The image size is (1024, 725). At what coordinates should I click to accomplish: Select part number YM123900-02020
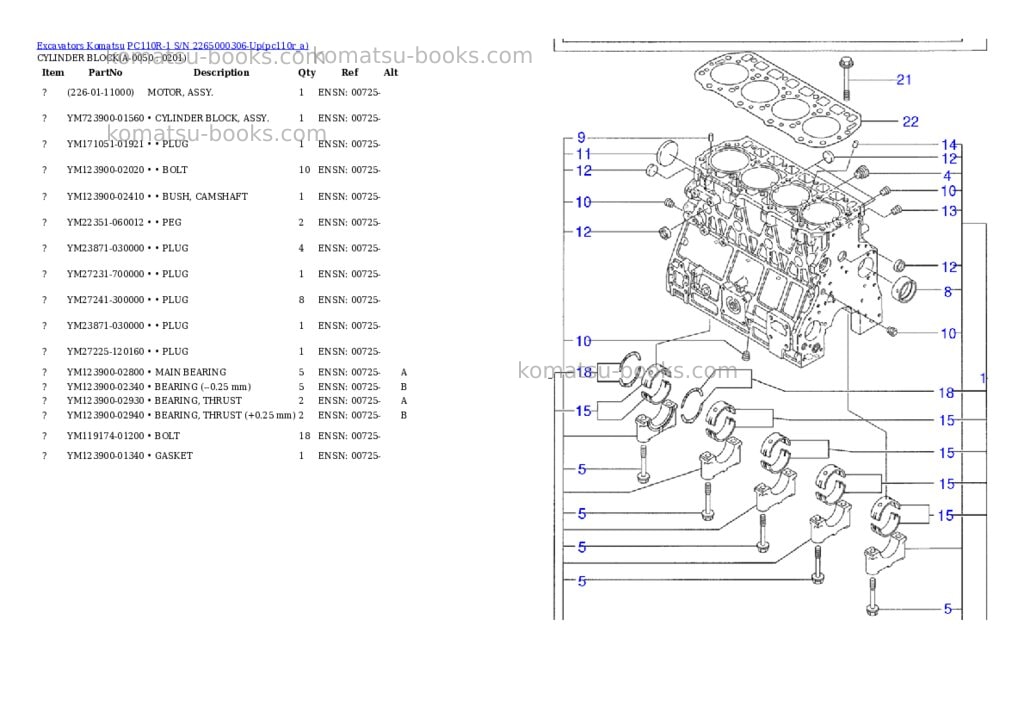(x=105, y=170)
